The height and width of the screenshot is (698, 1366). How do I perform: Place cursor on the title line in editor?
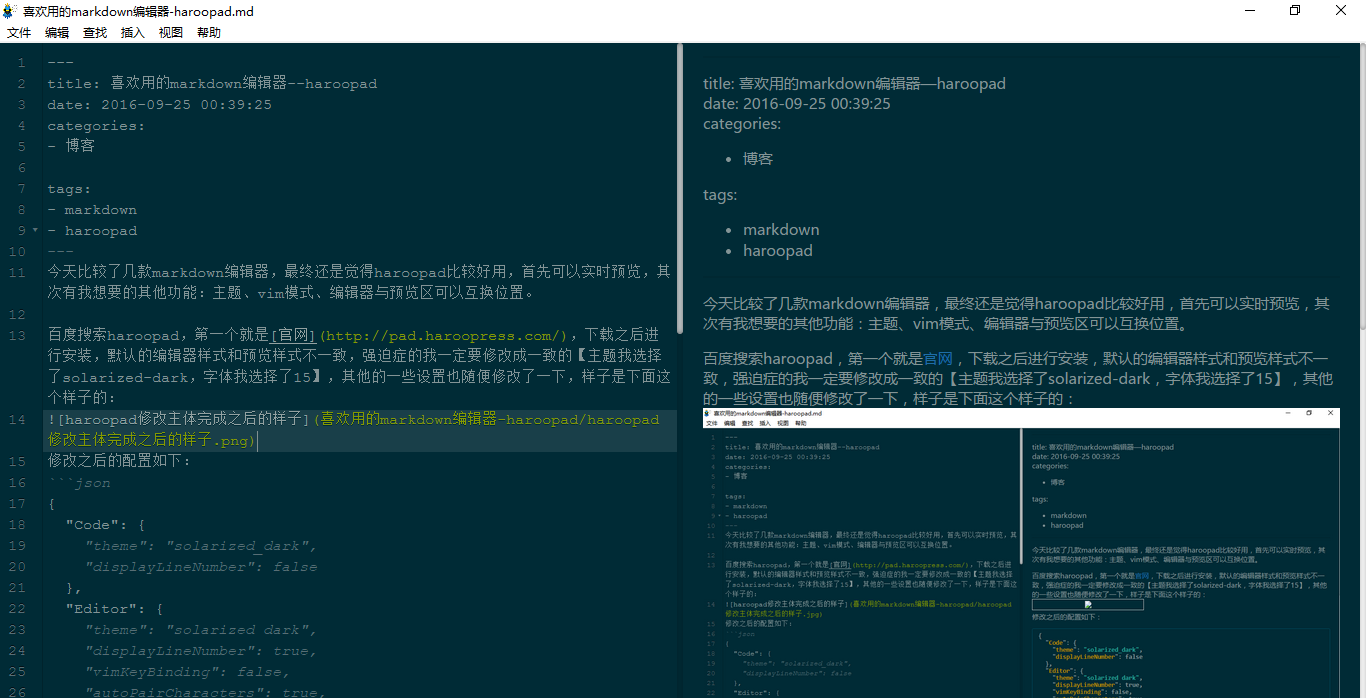[212, 84]
